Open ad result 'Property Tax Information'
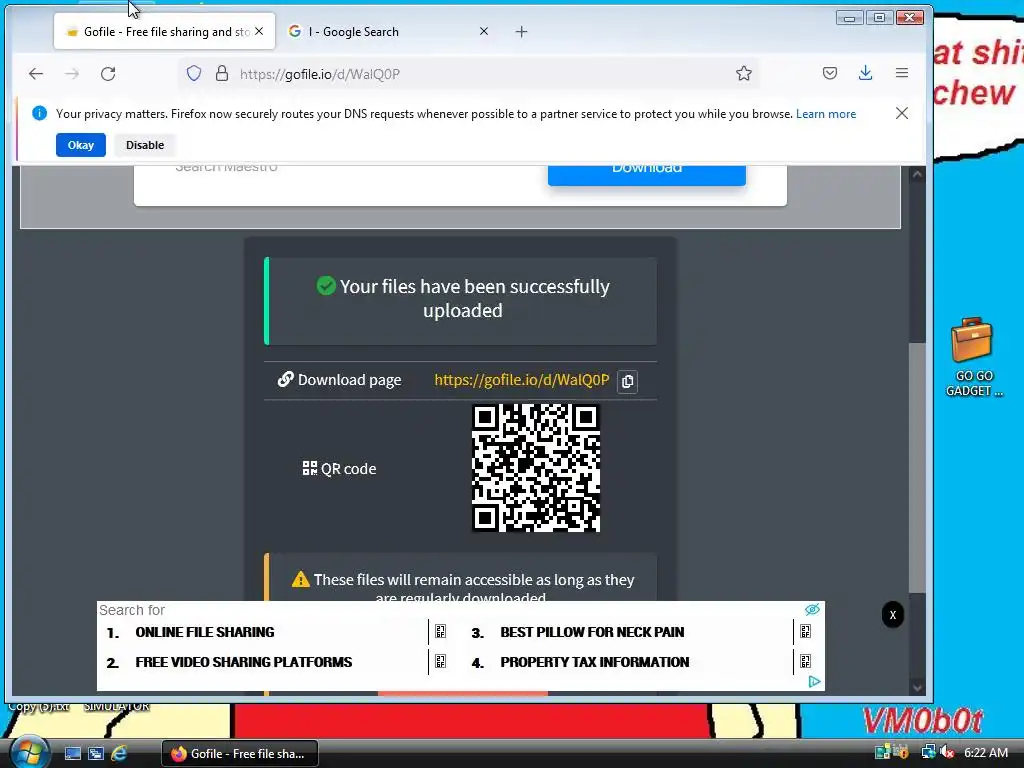The width and height of the screenshot is (1024, 768). click(x=595, y=662)
